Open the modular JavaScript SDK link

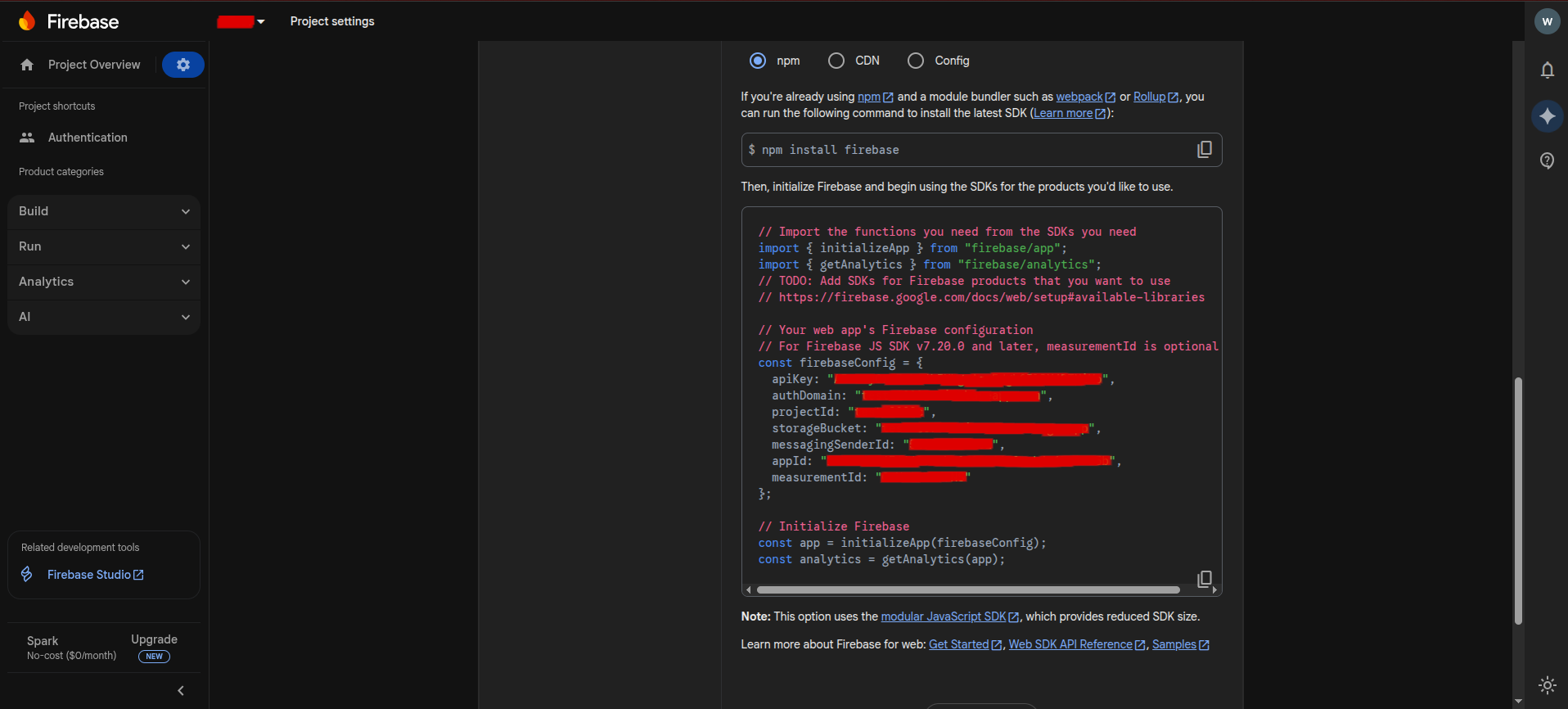coord(949,616)
